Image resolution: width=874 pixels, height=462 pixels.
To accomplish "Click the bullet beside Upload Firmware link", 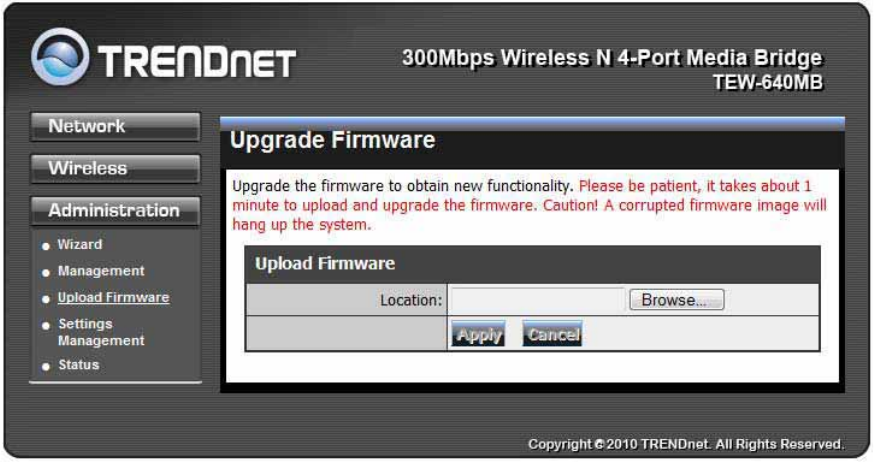I will tap(46, 299).
